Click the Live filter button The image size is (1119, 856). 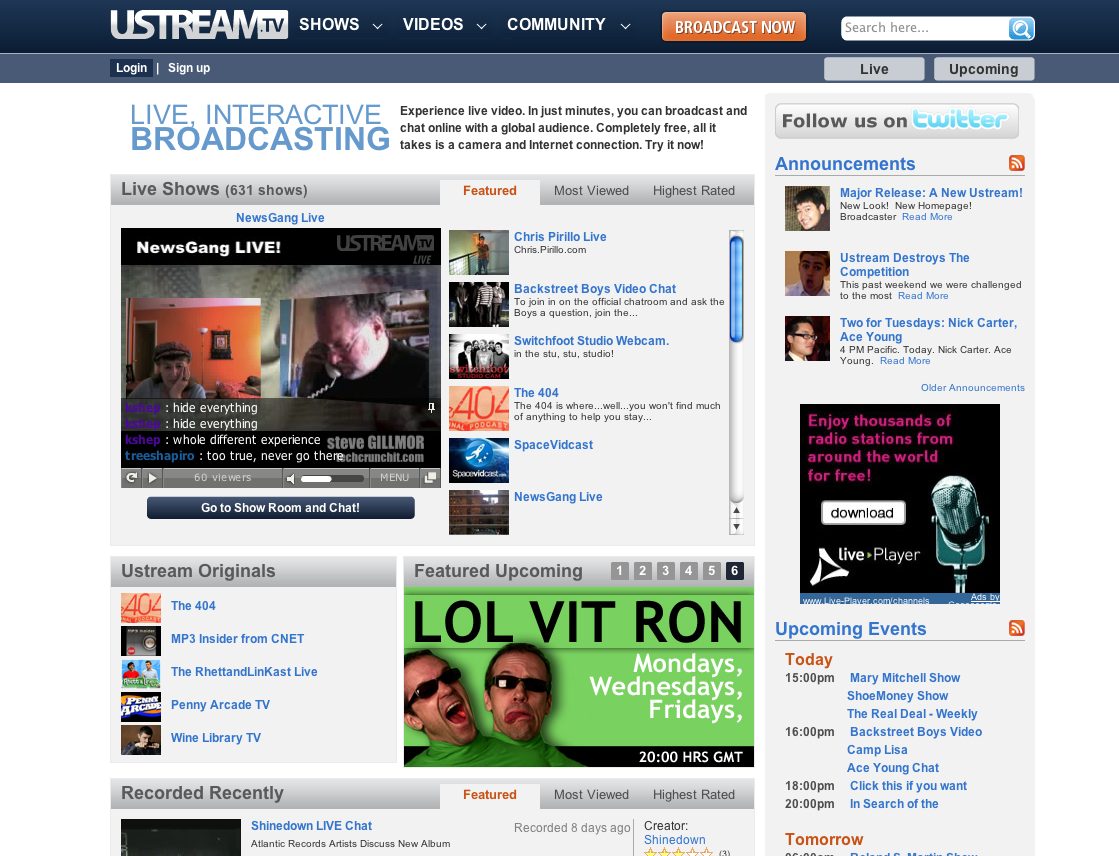pos(874,69)
